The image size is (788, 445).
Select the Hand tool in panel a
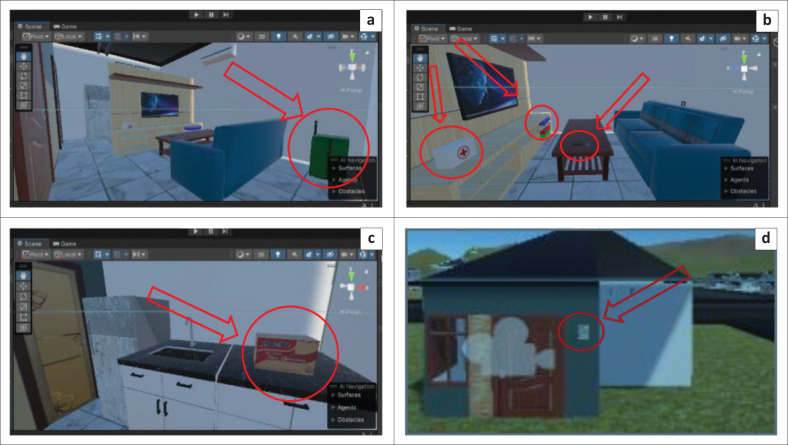[x=23, y=56]
